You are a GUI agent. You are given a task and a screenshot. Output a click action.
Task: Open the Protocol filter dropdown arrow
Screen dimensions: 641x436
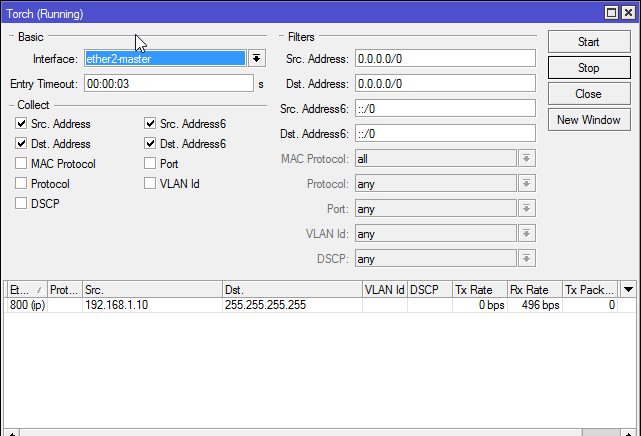click(527, 183)
